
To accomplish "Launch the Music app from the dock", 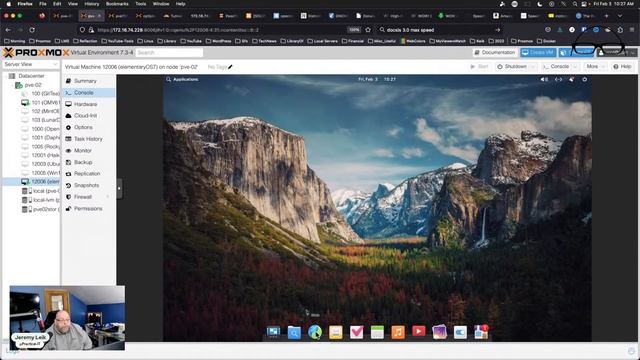I will [x=398, y=332].
